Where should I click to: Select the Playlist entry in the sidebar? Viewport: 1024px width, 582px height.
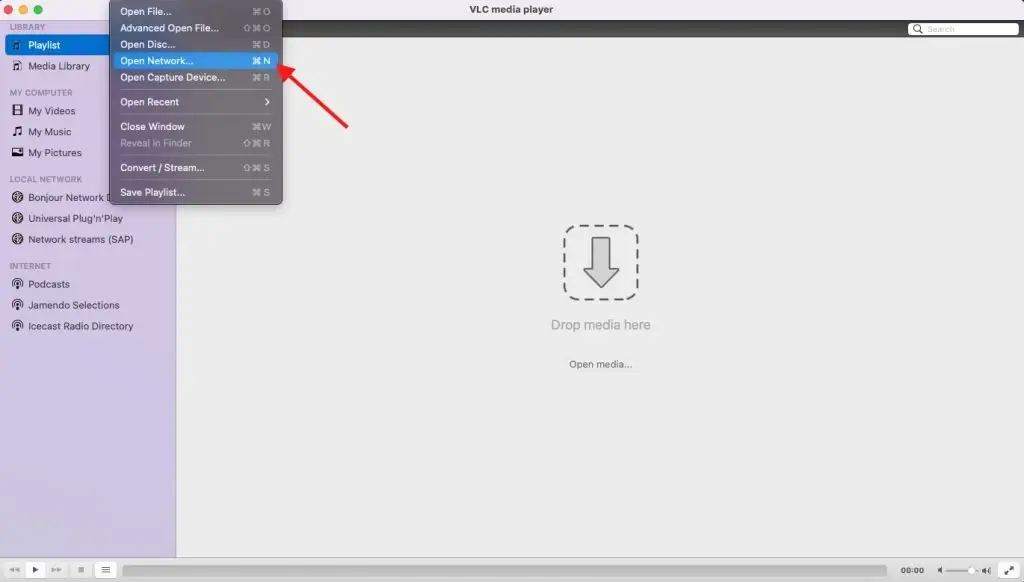[x=43, y=44]
